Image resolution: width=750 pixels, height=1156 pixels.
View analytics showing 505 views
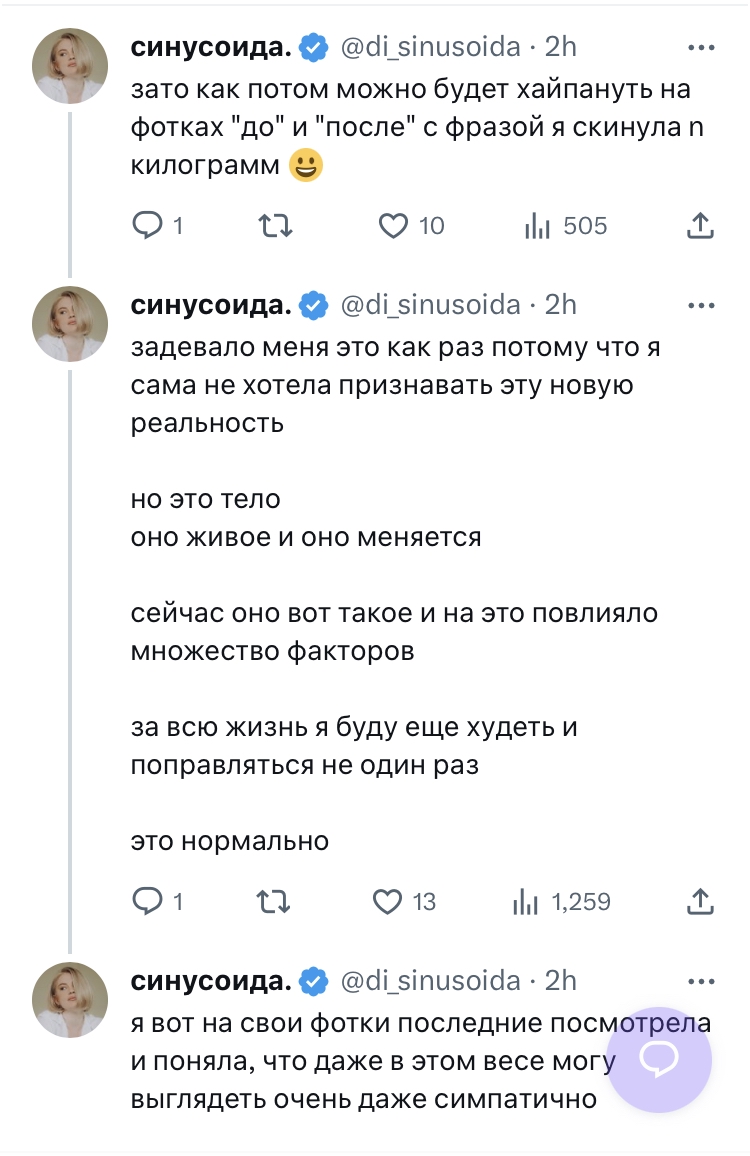(x=539, y=227)
